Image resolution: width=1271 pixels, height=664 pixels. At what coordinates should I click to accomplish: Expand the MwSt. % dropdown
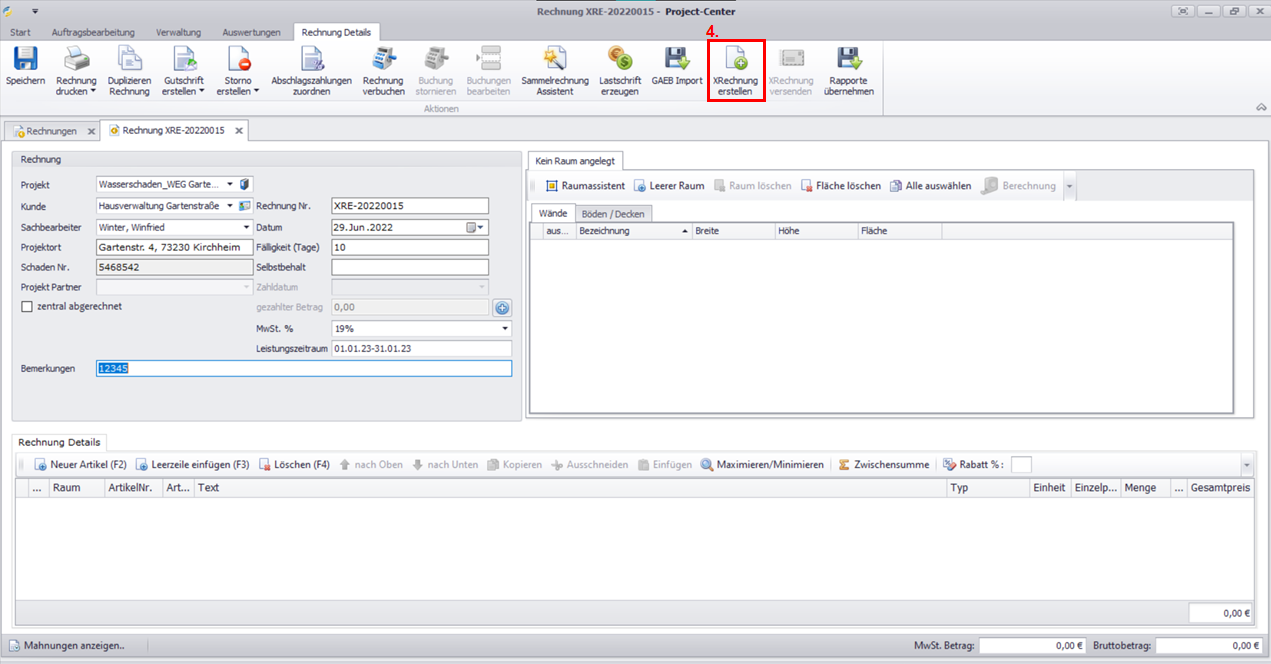[504, 328]
